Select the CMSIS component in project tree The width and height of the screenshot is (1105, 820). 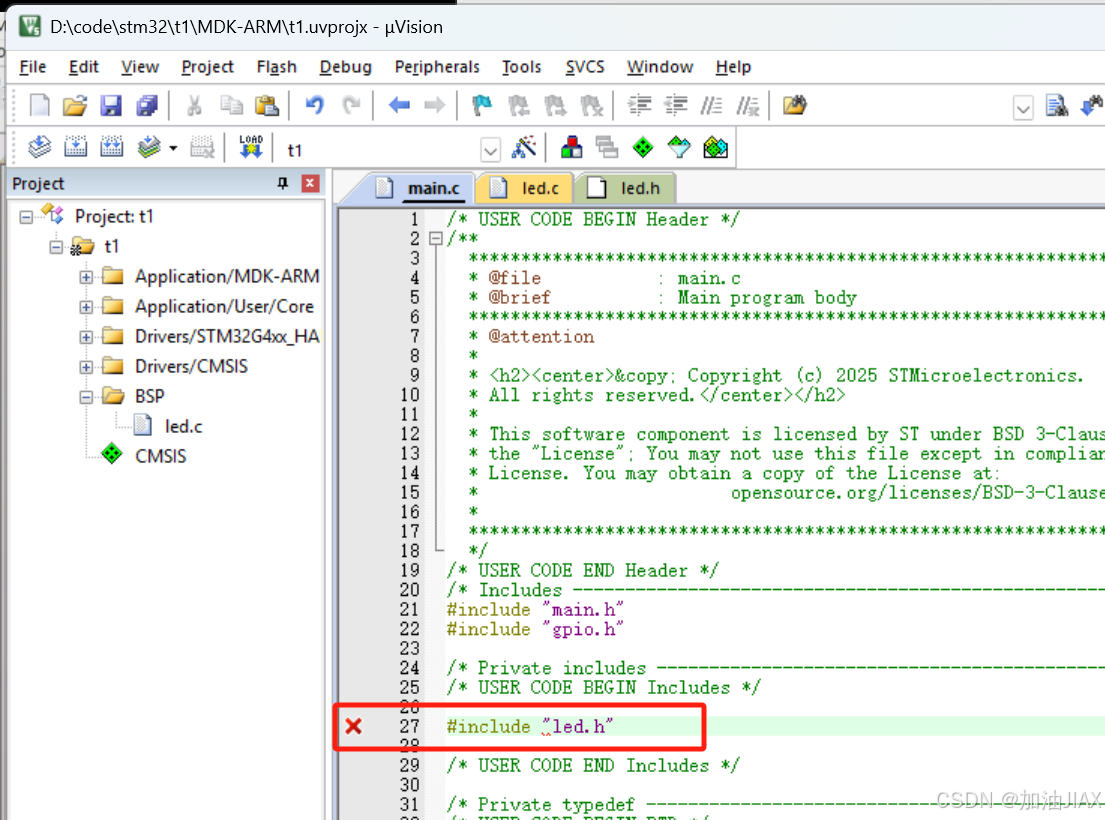click(x=161, y=456)
